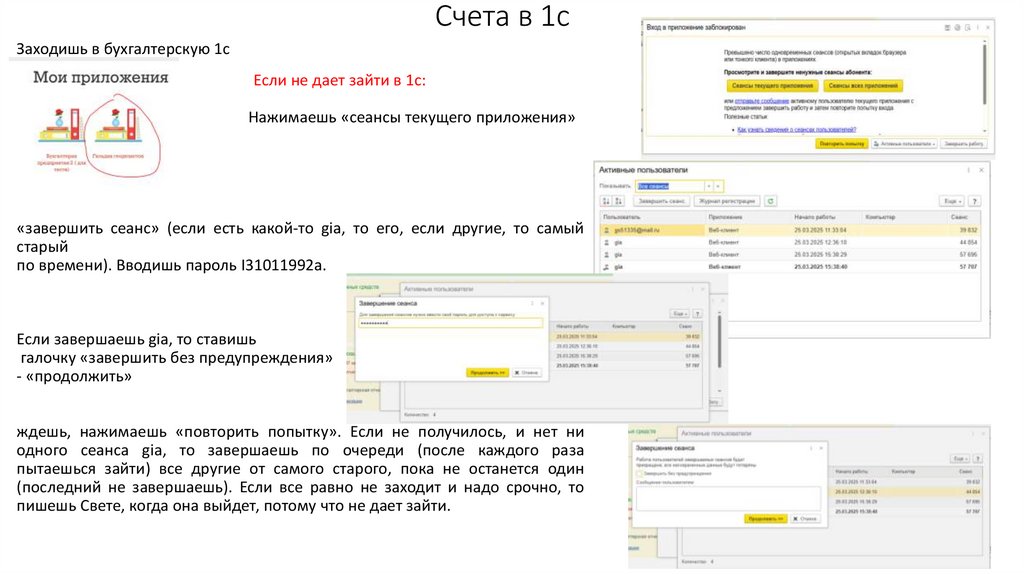Use the scrollbar in the blocked login dialog
Viewport: 1024px width, 574px height.
984,73
